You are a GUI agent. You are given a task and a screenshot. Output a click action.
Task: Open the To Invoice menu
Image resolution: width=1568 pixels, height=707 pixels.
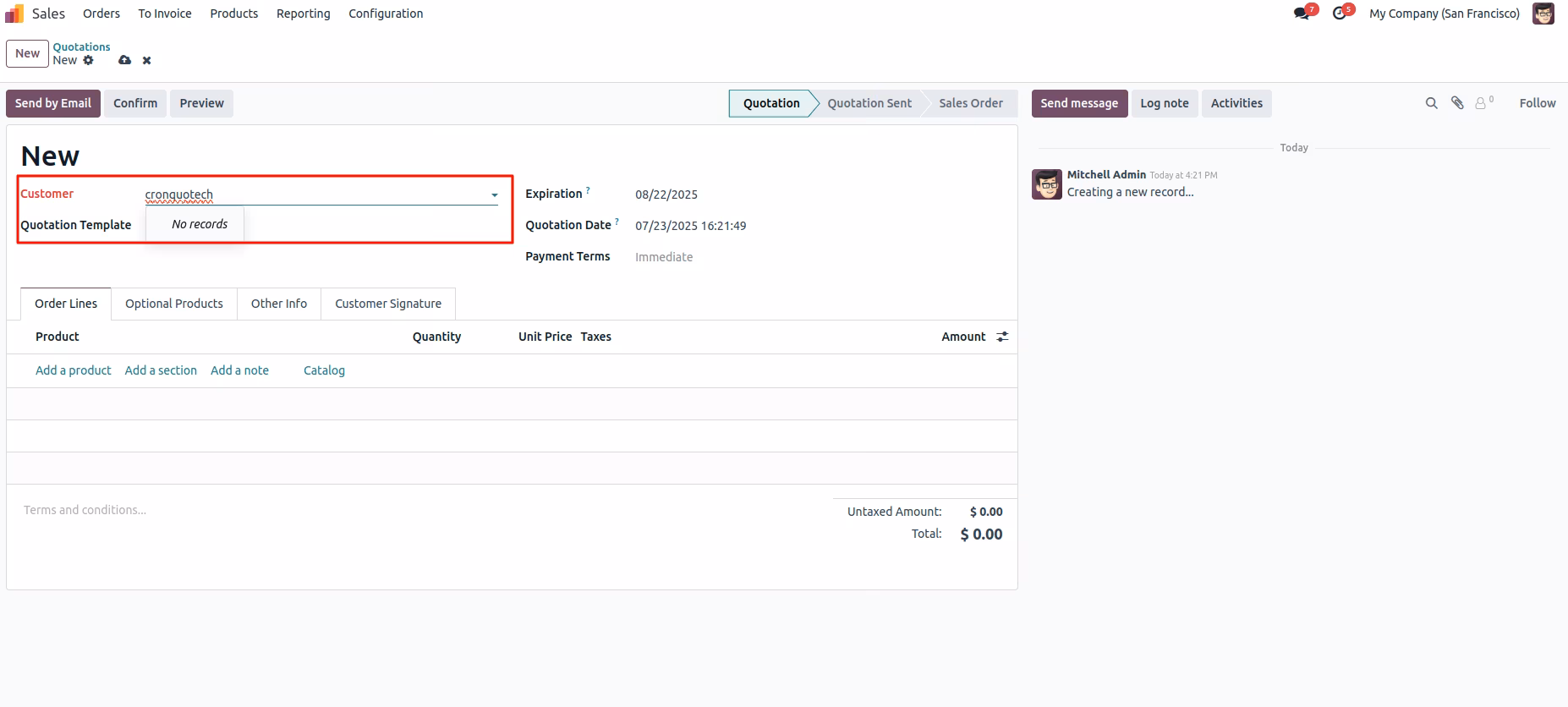pos(165,14)
